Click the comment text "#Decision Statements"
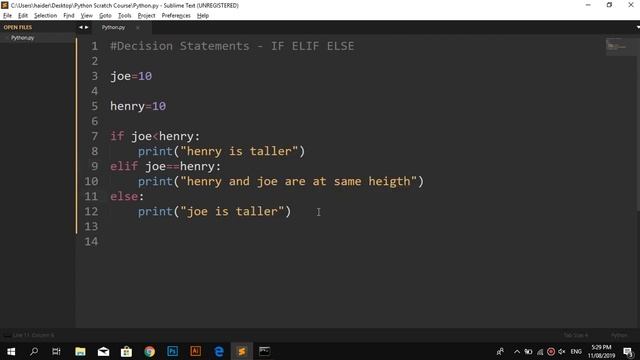 pos(180,46)
